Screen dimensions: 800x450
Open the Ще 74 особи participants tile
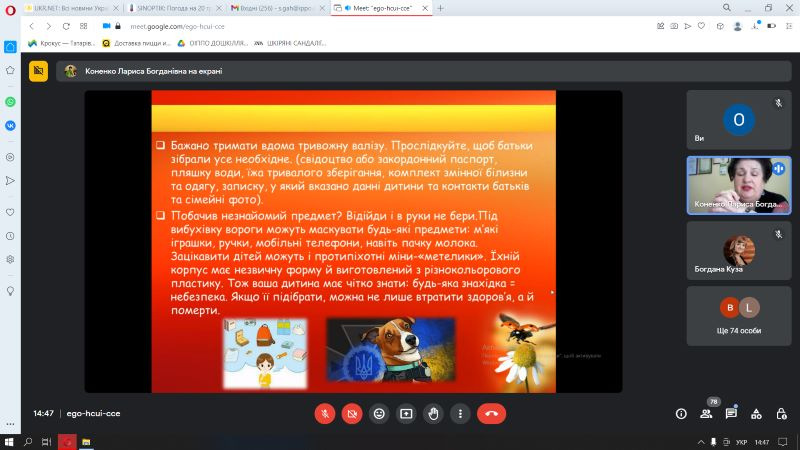point(739,316)
